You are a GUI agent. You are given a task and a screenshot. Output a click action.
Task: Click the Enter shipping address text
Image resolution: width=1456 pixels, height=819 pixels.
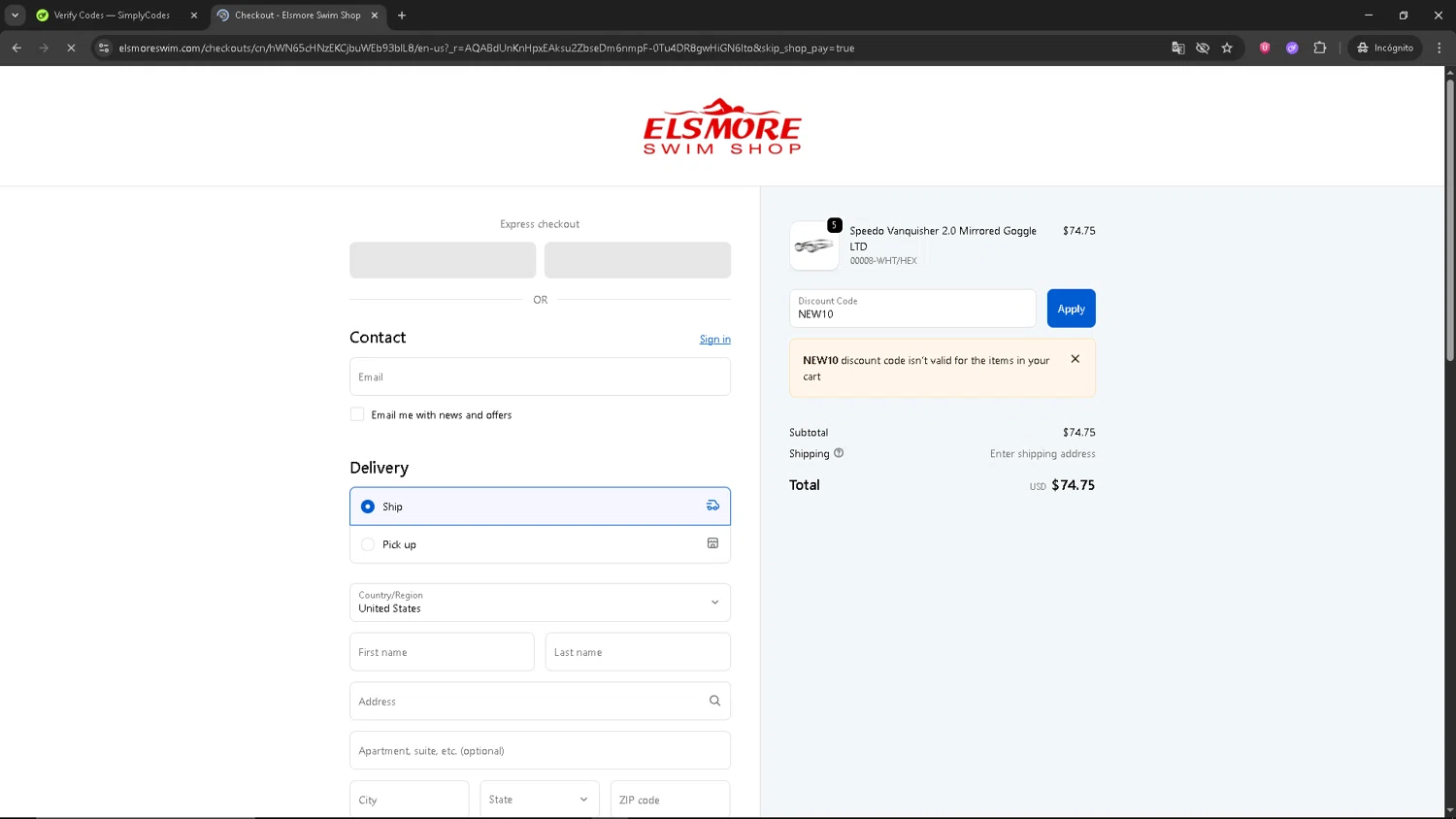[x=1042, y=454]
